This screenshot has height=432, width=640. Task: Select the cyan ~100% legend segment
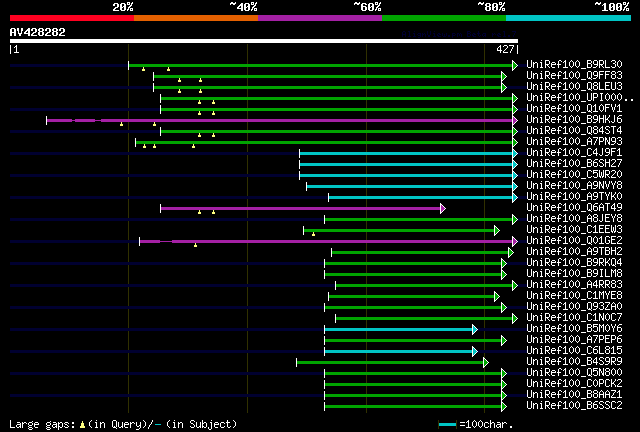pyautogui.click(x=569, y=18)
